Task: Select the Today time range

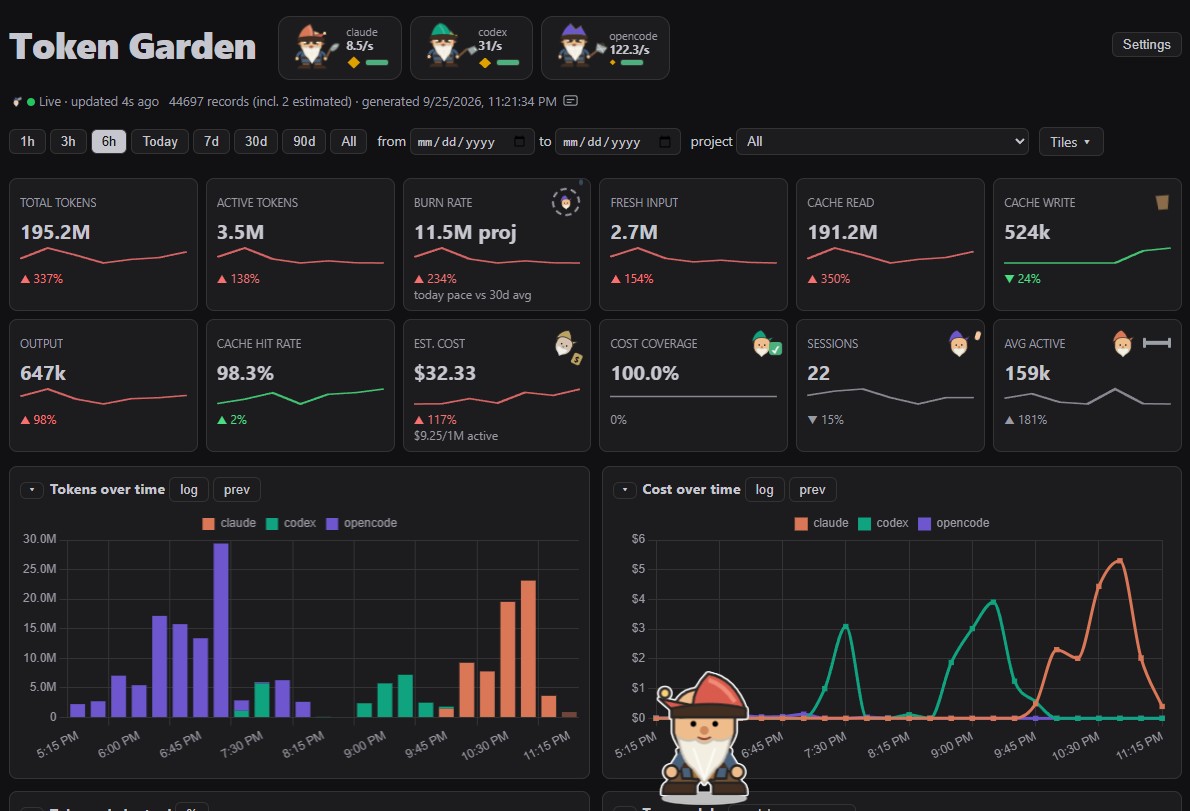Action: pos(160,142)
